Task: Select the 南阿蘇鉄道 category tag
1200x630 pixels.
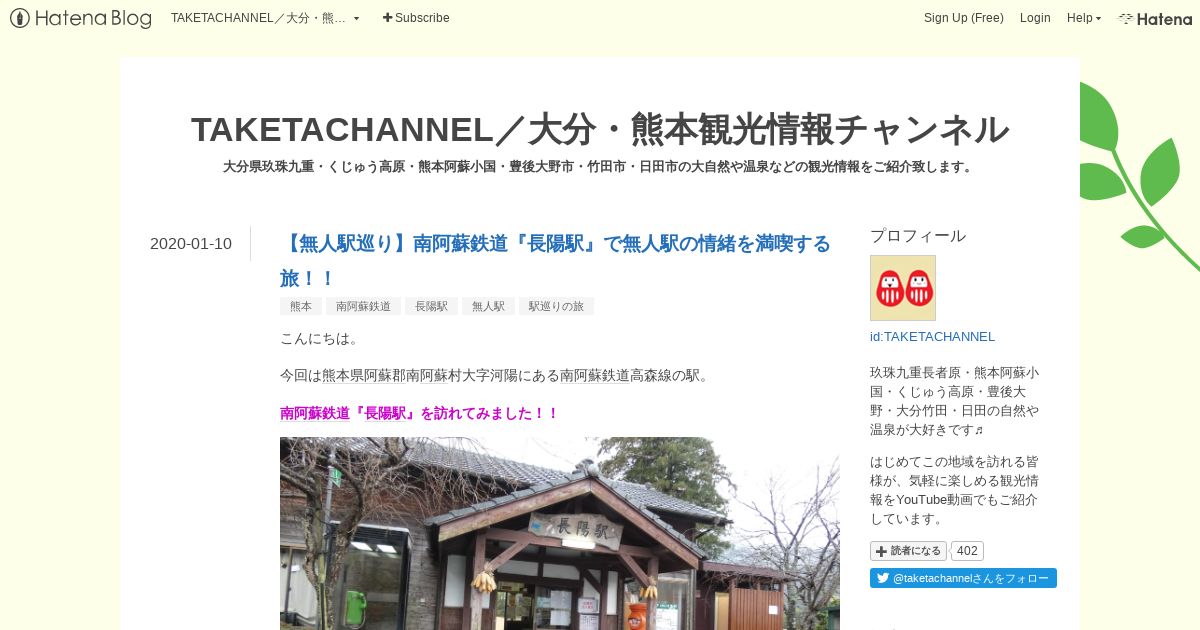Action: point(363,307)
